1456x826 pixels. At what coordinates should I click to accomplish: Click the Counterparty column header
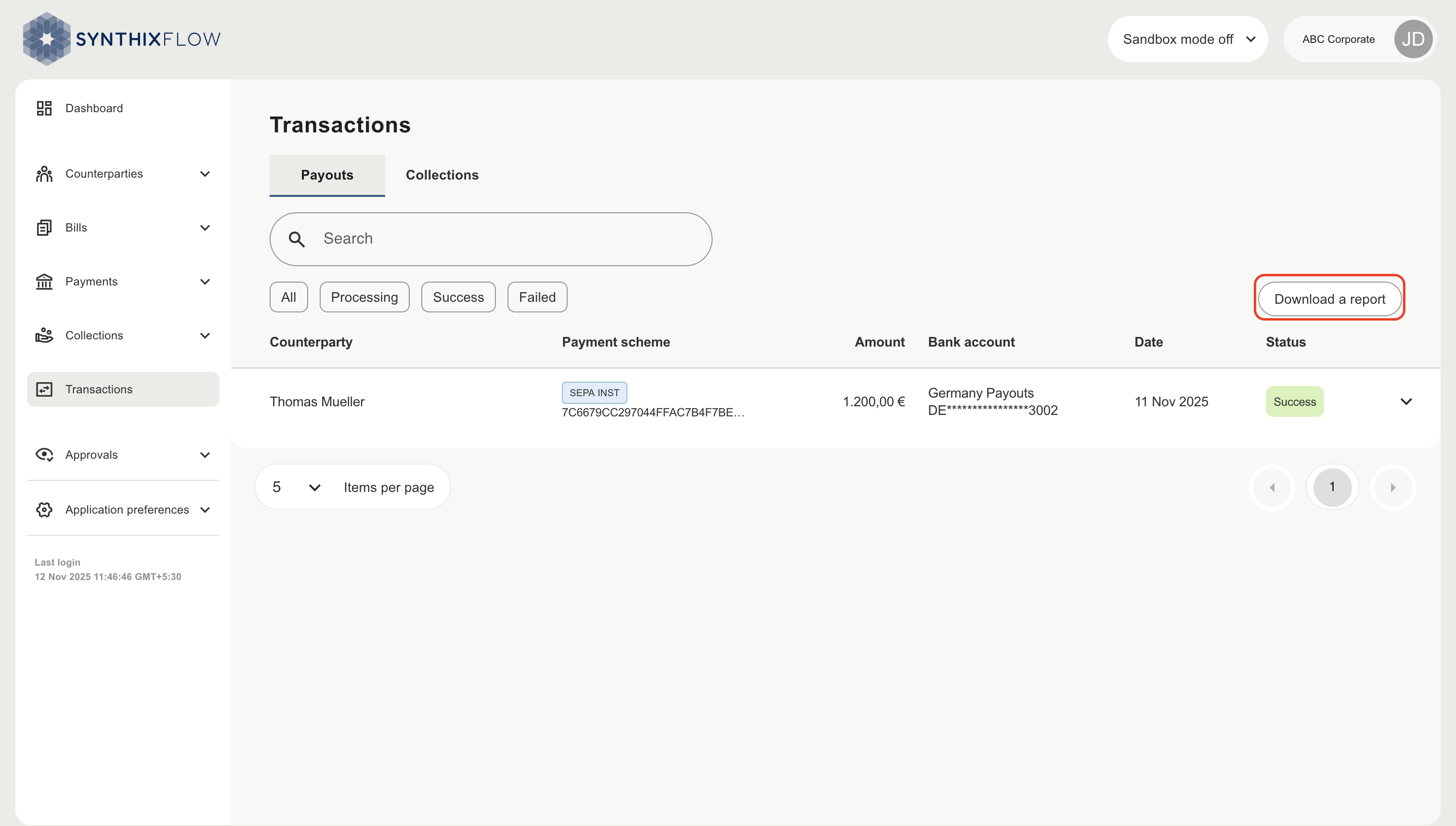pos(311,342)
